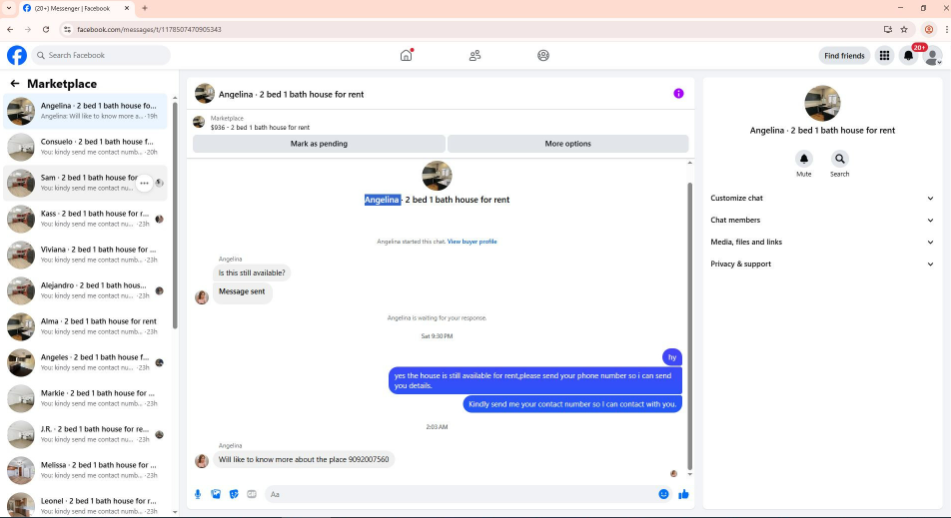This screenshot has width=951, height=518.
Task: Open Melissa conversation in list
Action: point(86,470)
